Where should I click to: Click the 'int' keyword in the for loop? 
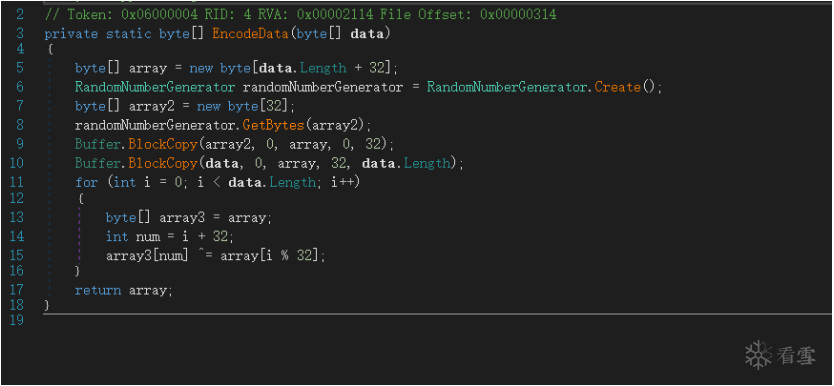[x=125, y=182]
